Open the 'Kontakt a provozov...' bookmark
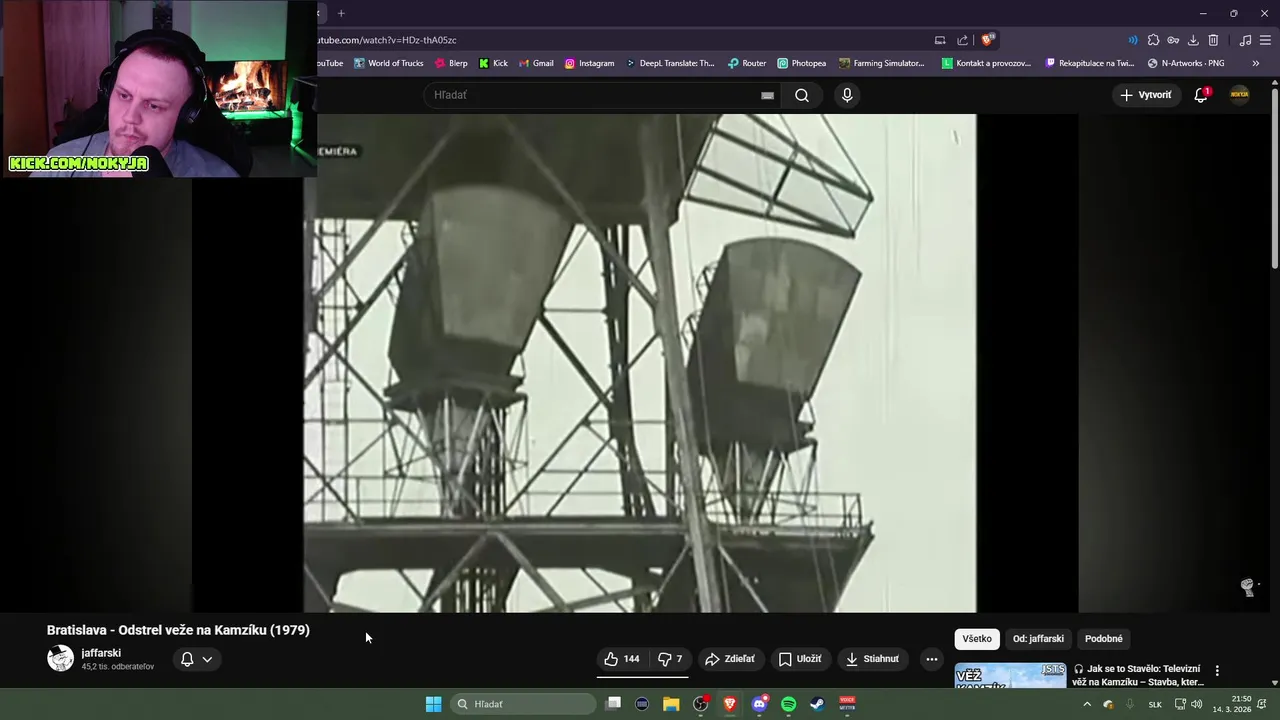This screenshot has width=1280, height=720. (986, 63)
